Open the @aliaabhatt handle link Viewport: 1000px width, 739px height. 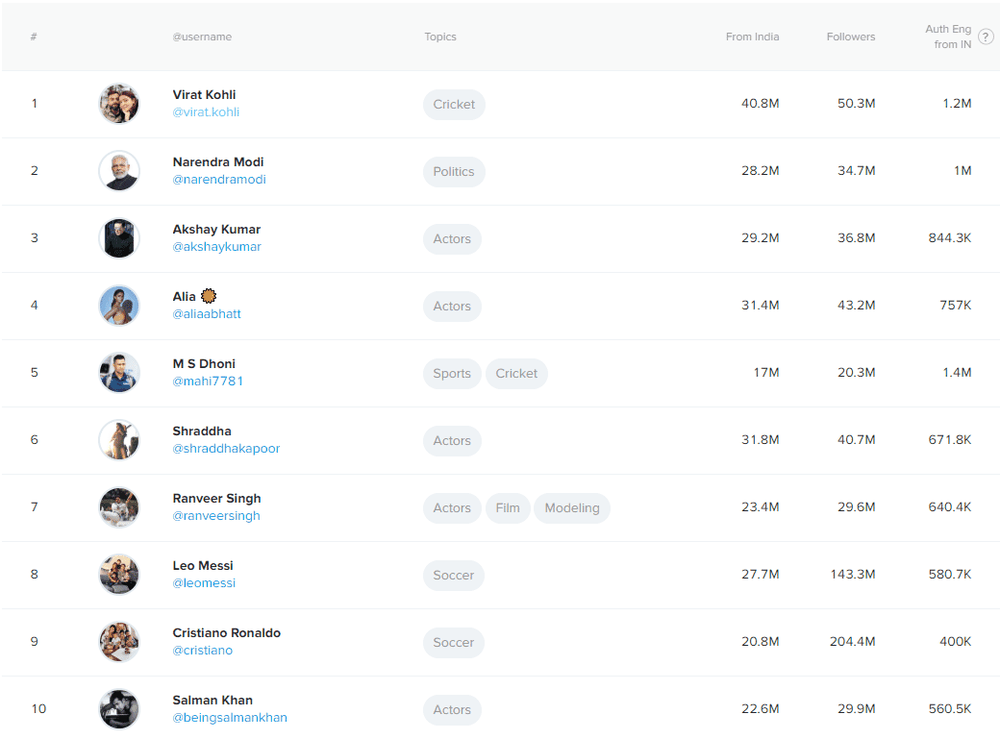(207, 314)
